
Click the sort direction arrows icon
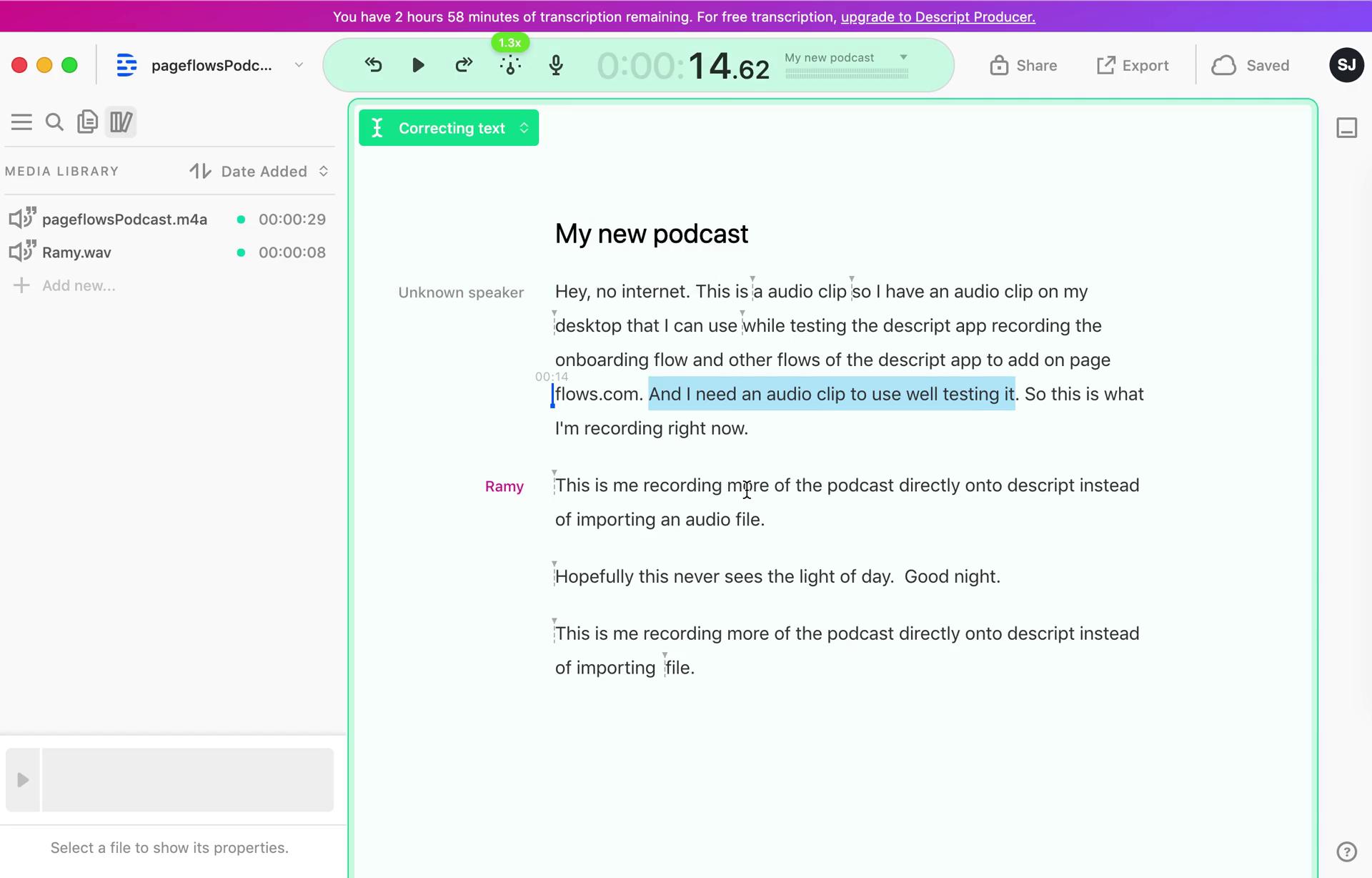click(200, 171)
